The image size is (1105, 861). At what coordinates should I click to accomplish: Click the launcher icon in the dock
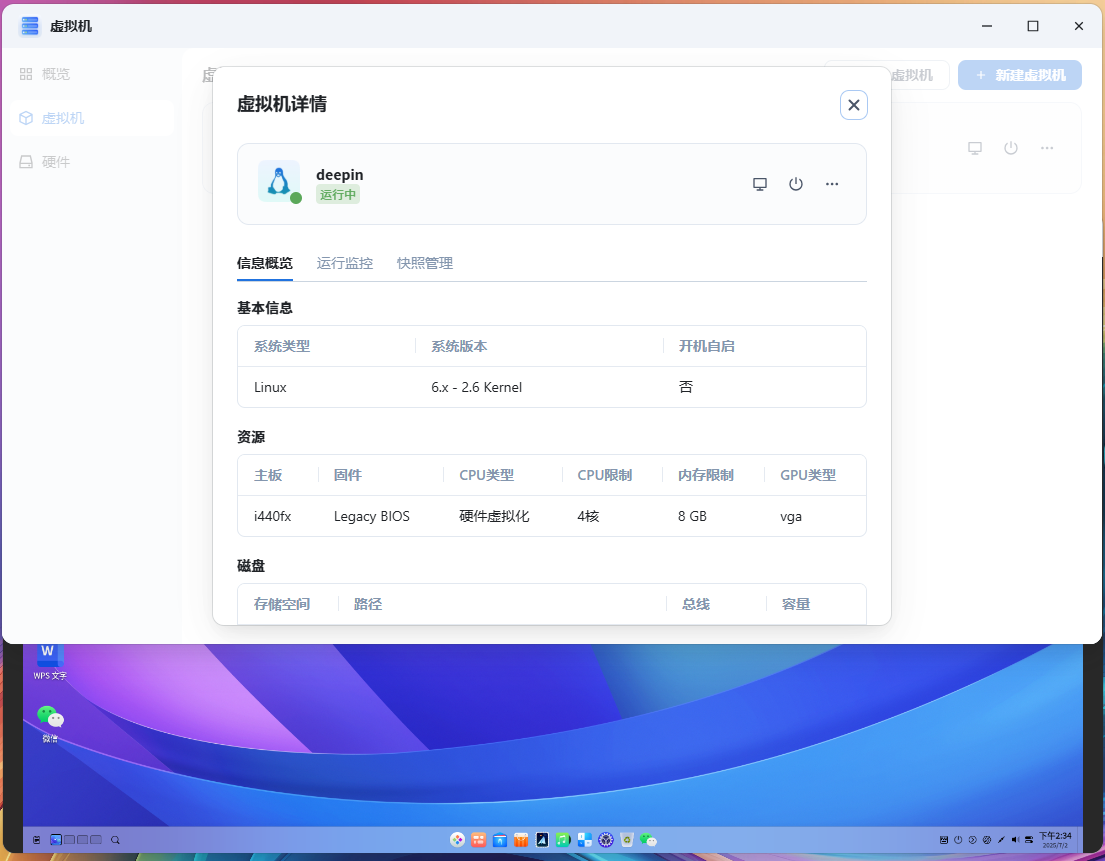pyautogui.click(x=457, y=840)
